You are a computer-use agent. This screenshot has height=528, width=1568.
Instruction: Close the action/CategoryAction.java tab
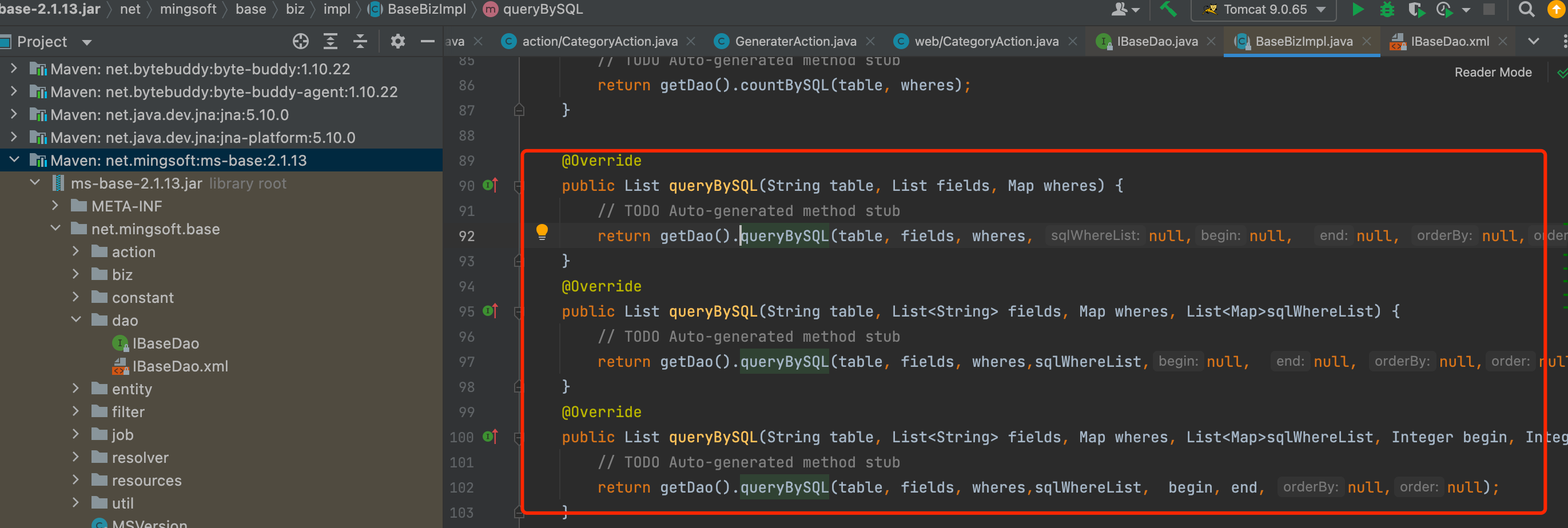(691, 41)
